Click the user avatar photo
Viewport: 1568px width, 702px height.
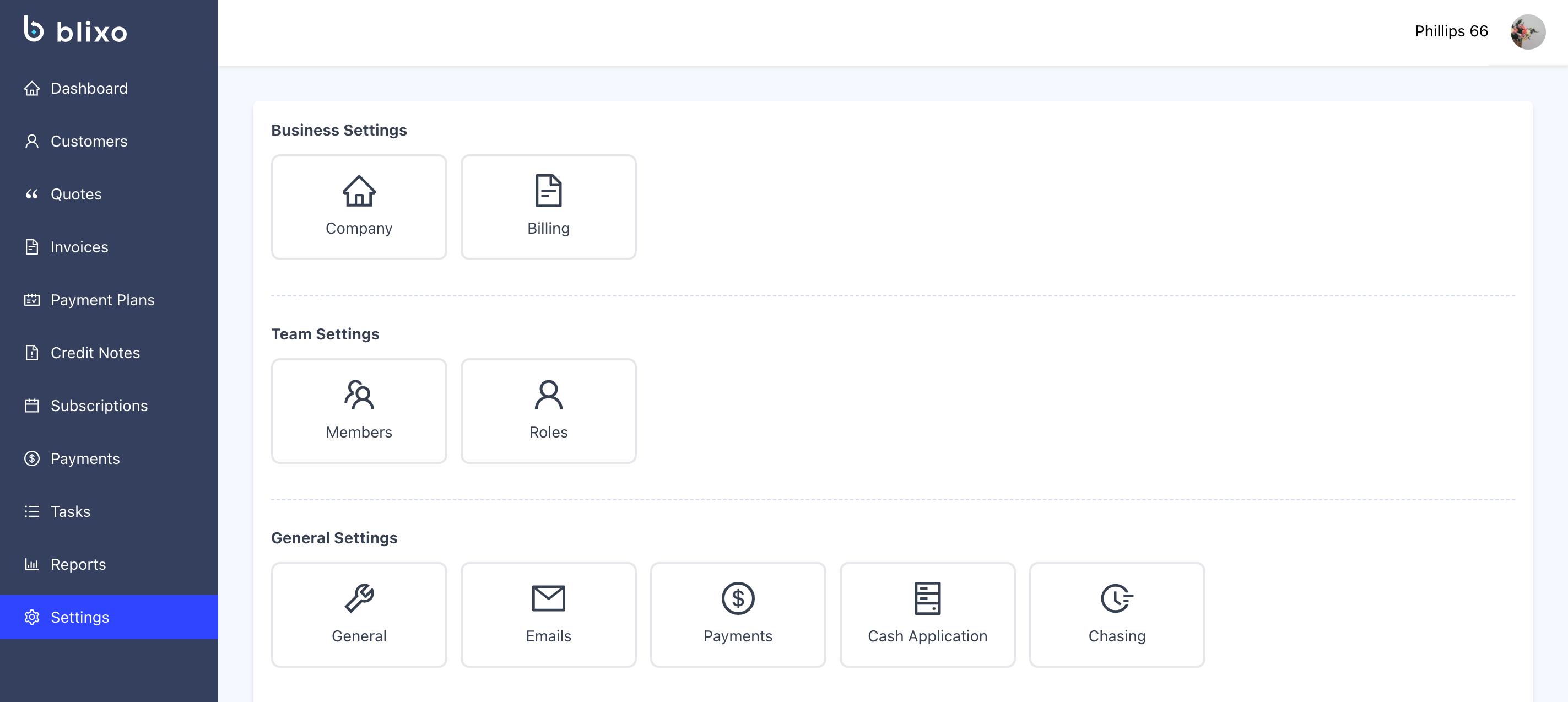tap(1527, 31)
